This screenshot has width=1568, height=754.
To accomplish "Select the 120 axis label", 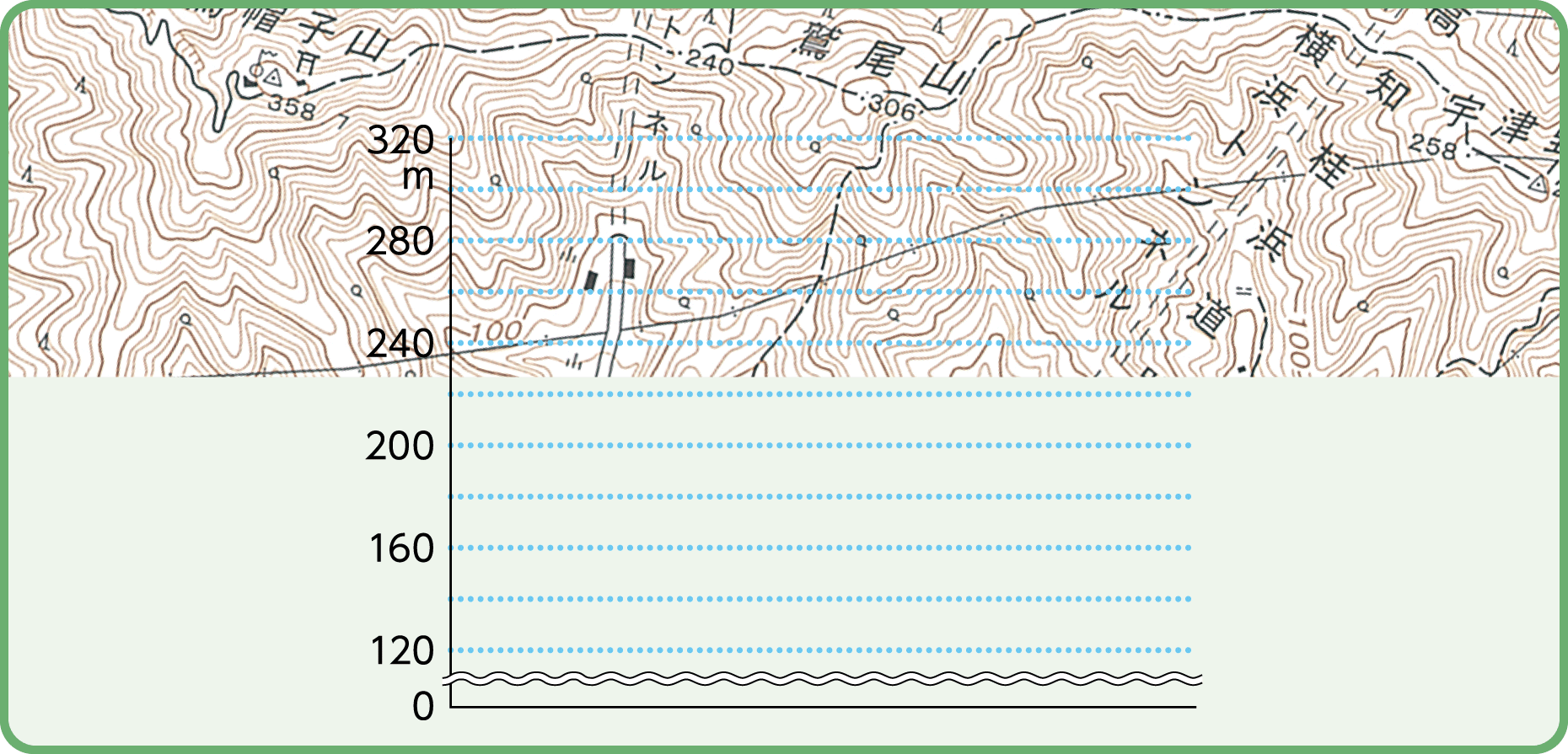I will (402, 650).
